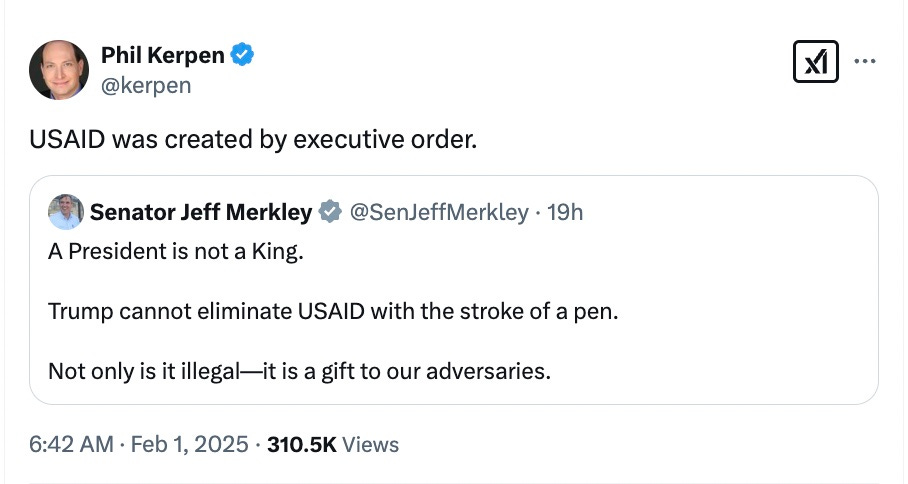Click the Feb 1, 2025 date link
This screenshot has width=908, height=484.
click(189, 445)
